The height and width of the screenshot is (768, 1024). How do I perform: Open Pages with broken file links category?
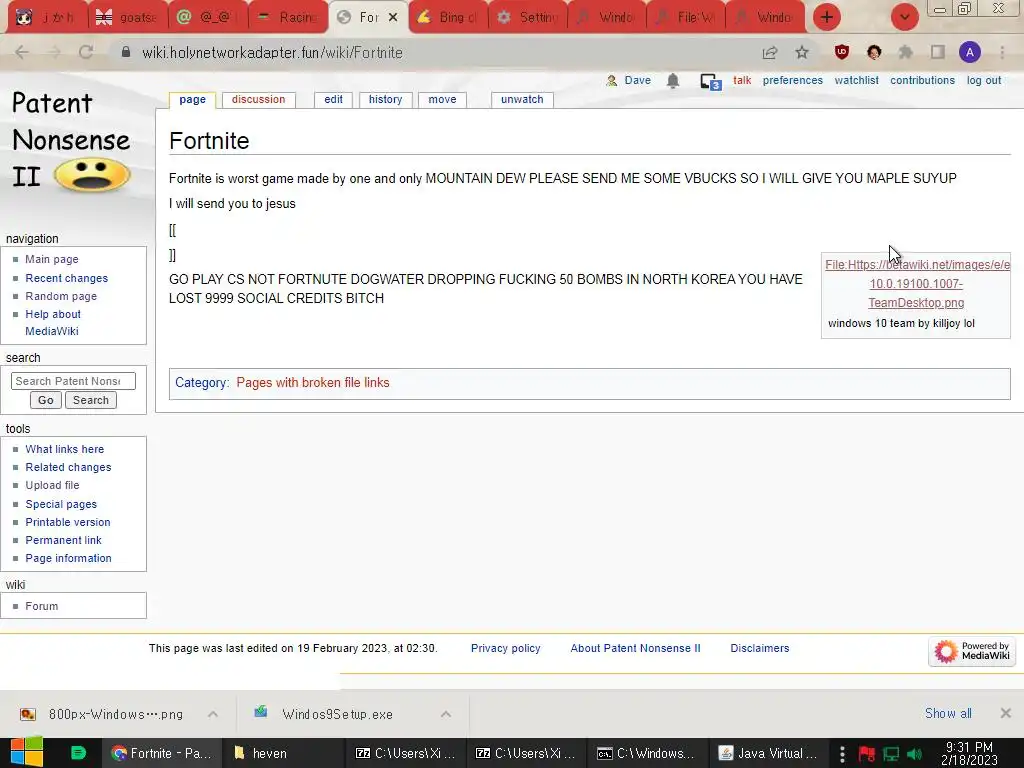(x=313, y=383)
